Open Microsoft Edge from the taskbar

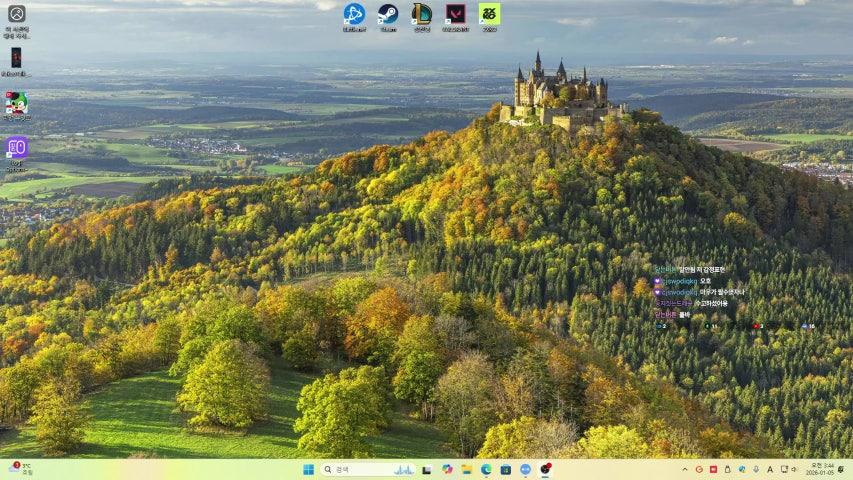pos(486,469)
